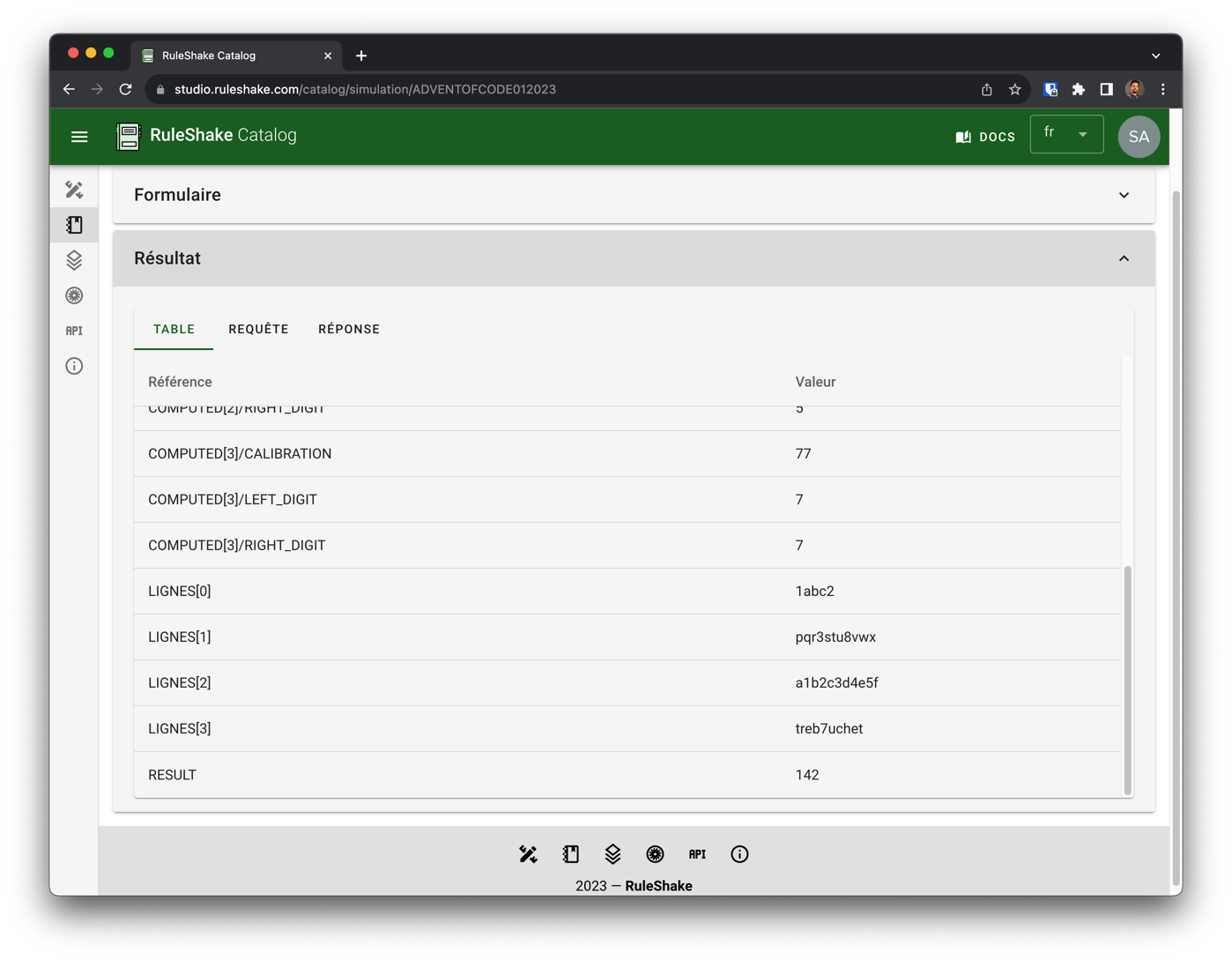Screen dimensions: 1232x961
Task: Select the layers stack icon in sidebar
Action: 74,260
